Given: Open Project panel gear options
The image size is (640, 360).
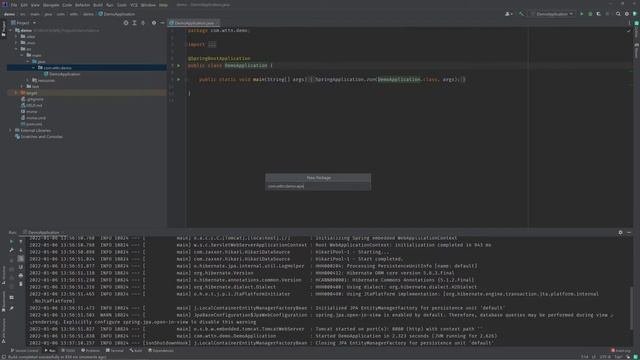Looking at the screenshot, I should [x=154, y=23].
